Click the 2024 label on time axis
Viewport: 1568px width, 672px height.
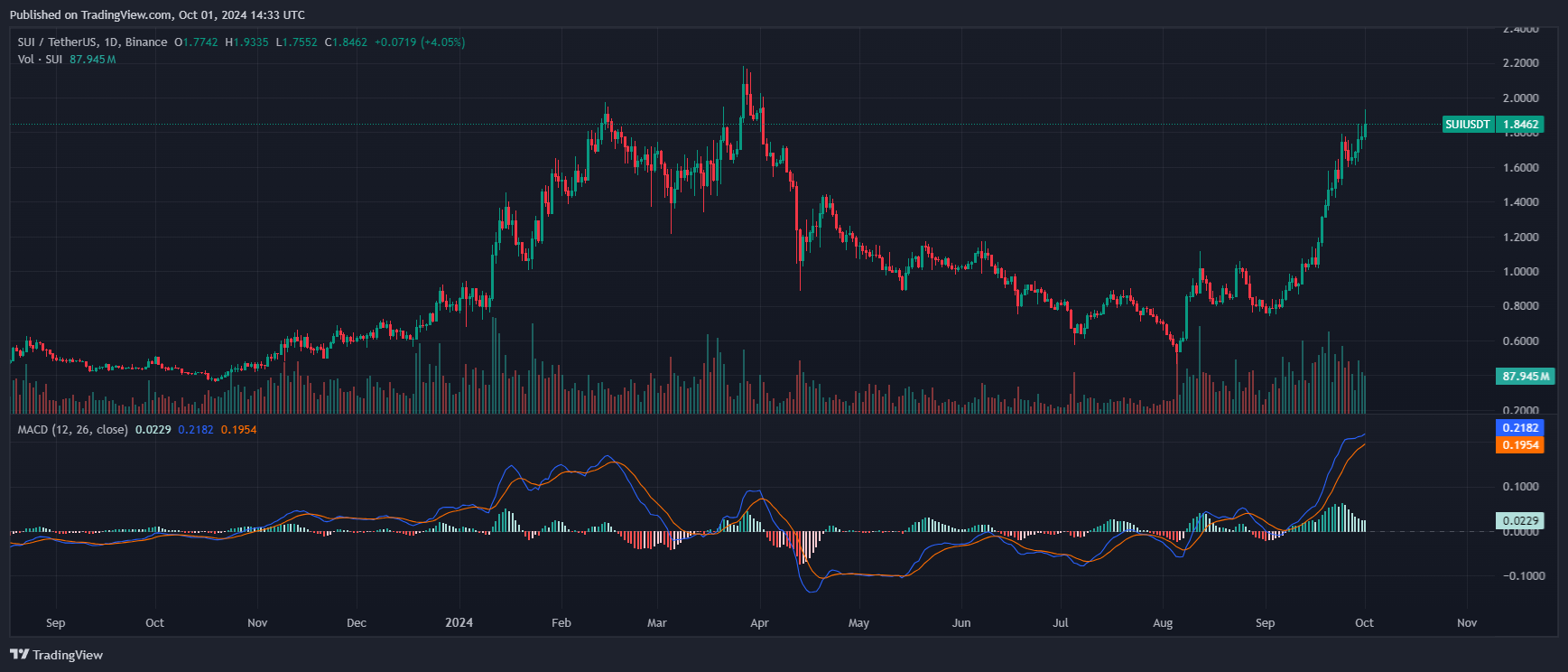pos(459,622)
